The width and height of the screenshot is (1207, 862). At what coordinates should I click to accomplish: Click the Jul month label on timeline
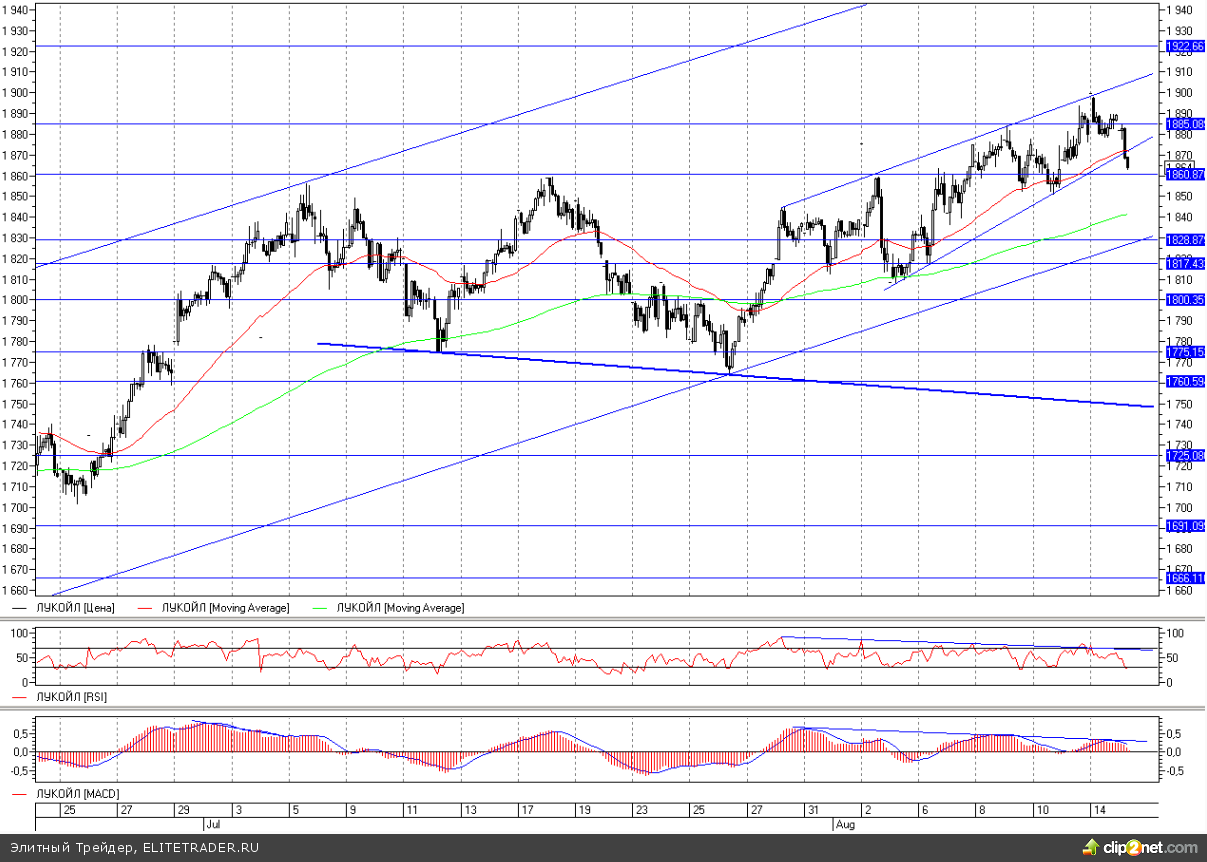[x=212, y=825]
